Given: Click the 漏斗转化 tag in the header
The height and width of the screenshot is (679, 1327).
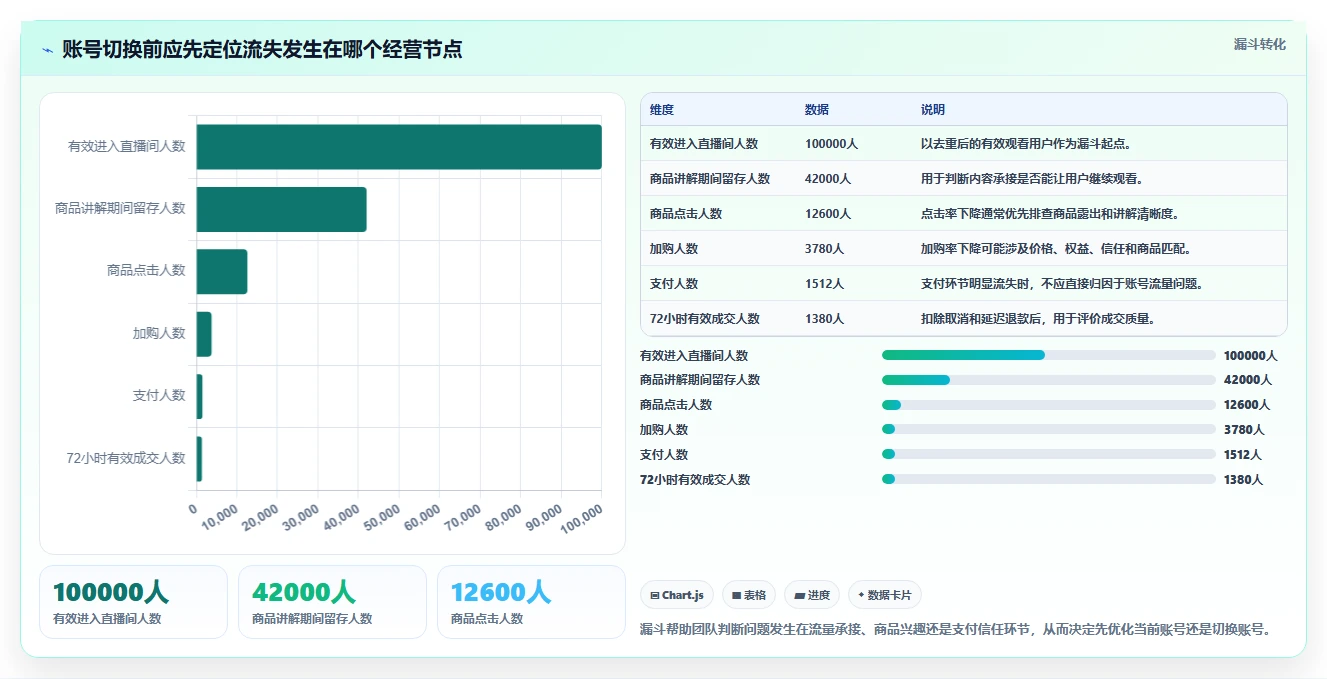Looking at the screenshot, I should coord(1259,44).
